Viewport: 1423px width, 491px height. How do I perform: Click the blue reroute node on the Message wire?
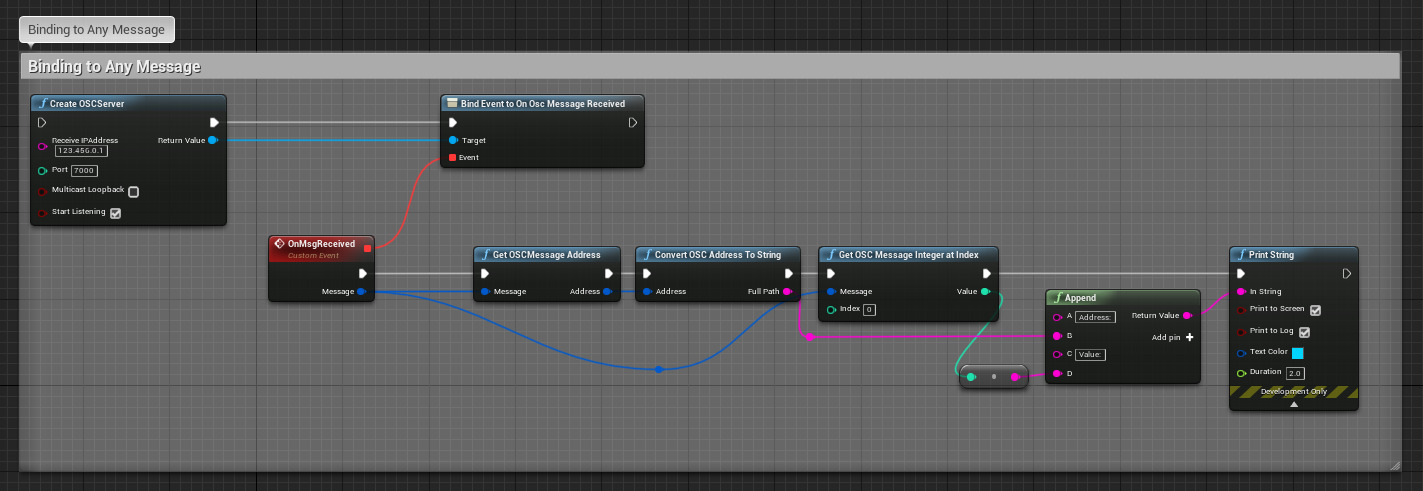coord(659,369)
